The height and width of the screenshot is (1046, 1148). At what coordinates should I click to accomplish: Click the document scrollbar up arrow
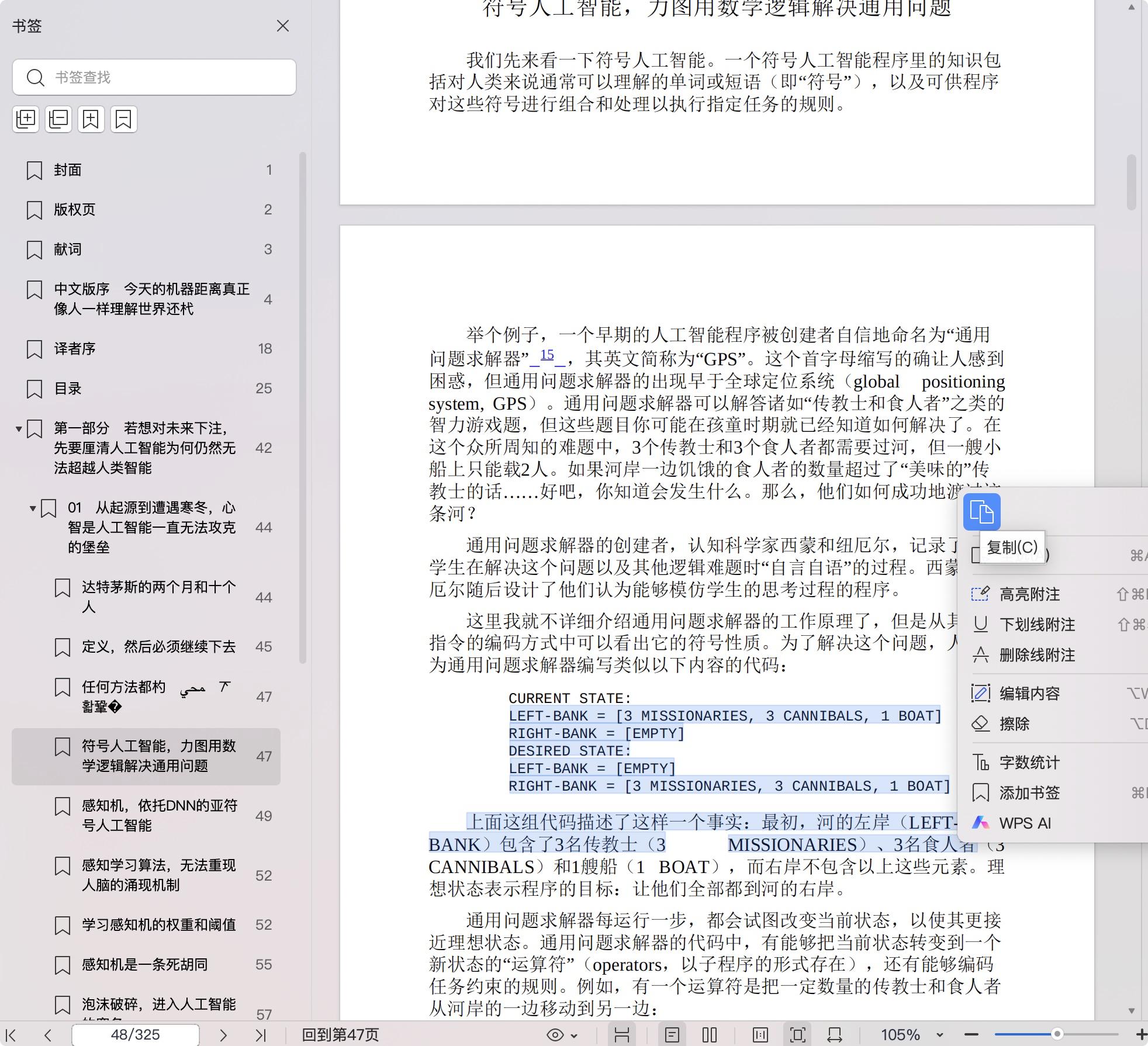point(1132,8)
